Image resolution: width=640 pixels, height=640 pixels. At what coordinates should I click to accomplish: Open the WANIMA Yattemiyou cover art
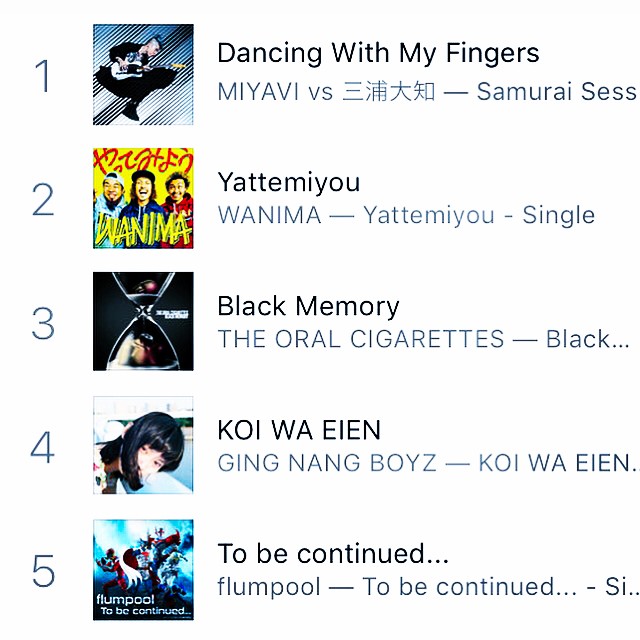click(143, 198)
